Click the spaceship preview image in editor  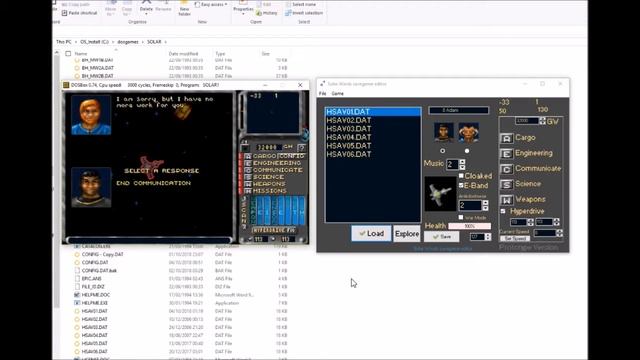coord(440,194)
